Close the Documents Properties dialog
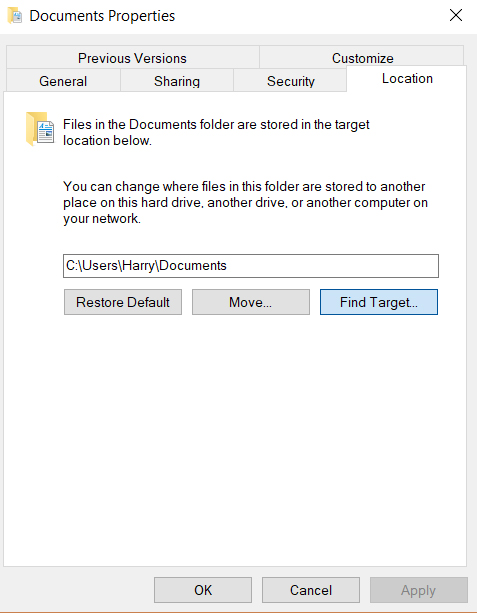477x613 pixels. click(456, 16)
